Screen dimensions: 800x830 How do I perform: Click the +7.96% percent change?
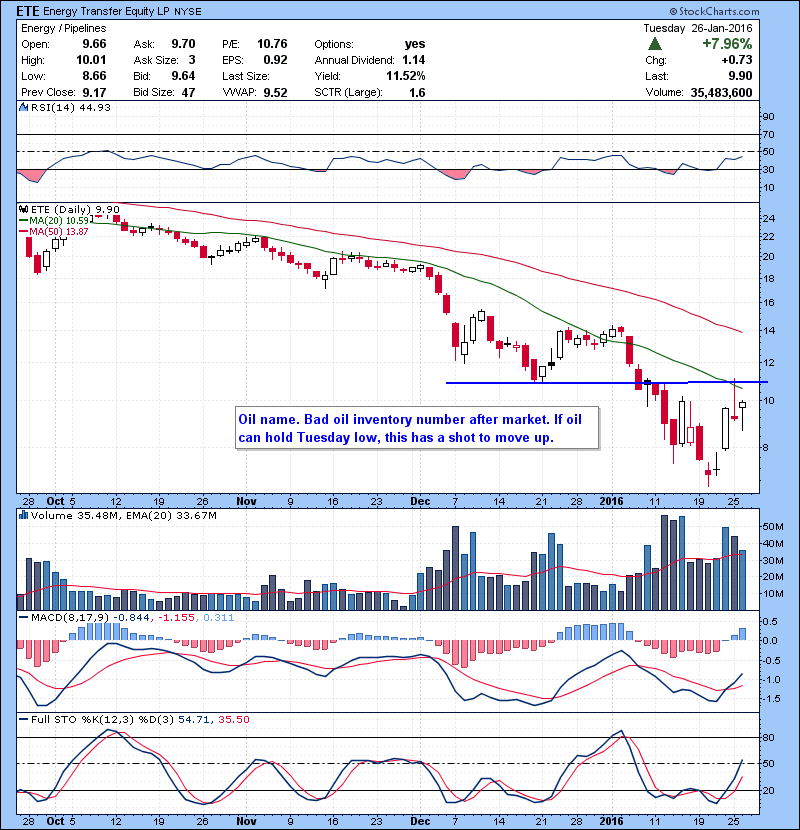tap(727, 43)
